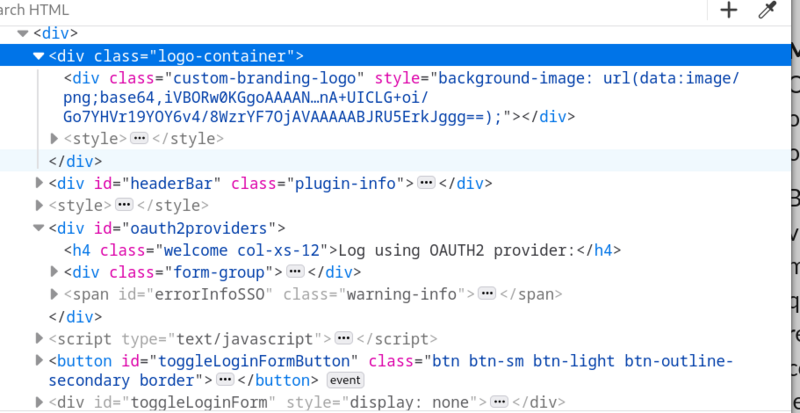Click the ellipsis badge in errorInfoSSO span
This screenshot has width=800, height=413.
487,294
